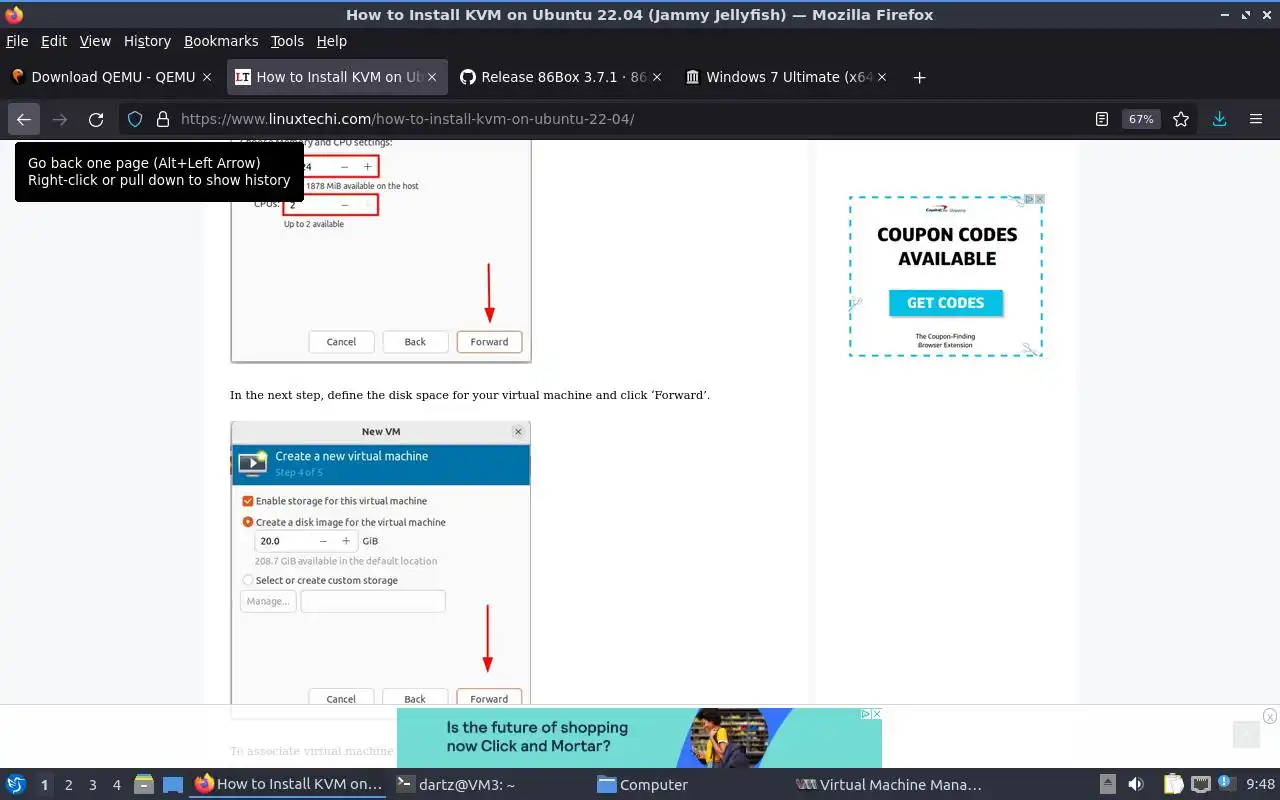
Task: Reload the current page
Action: tap(96, 119)
